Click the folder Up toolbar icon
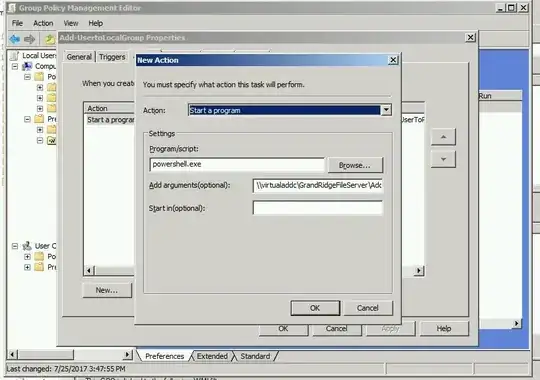Image resolution: width=540 pixels, height=380 pixels. (50, 39)
